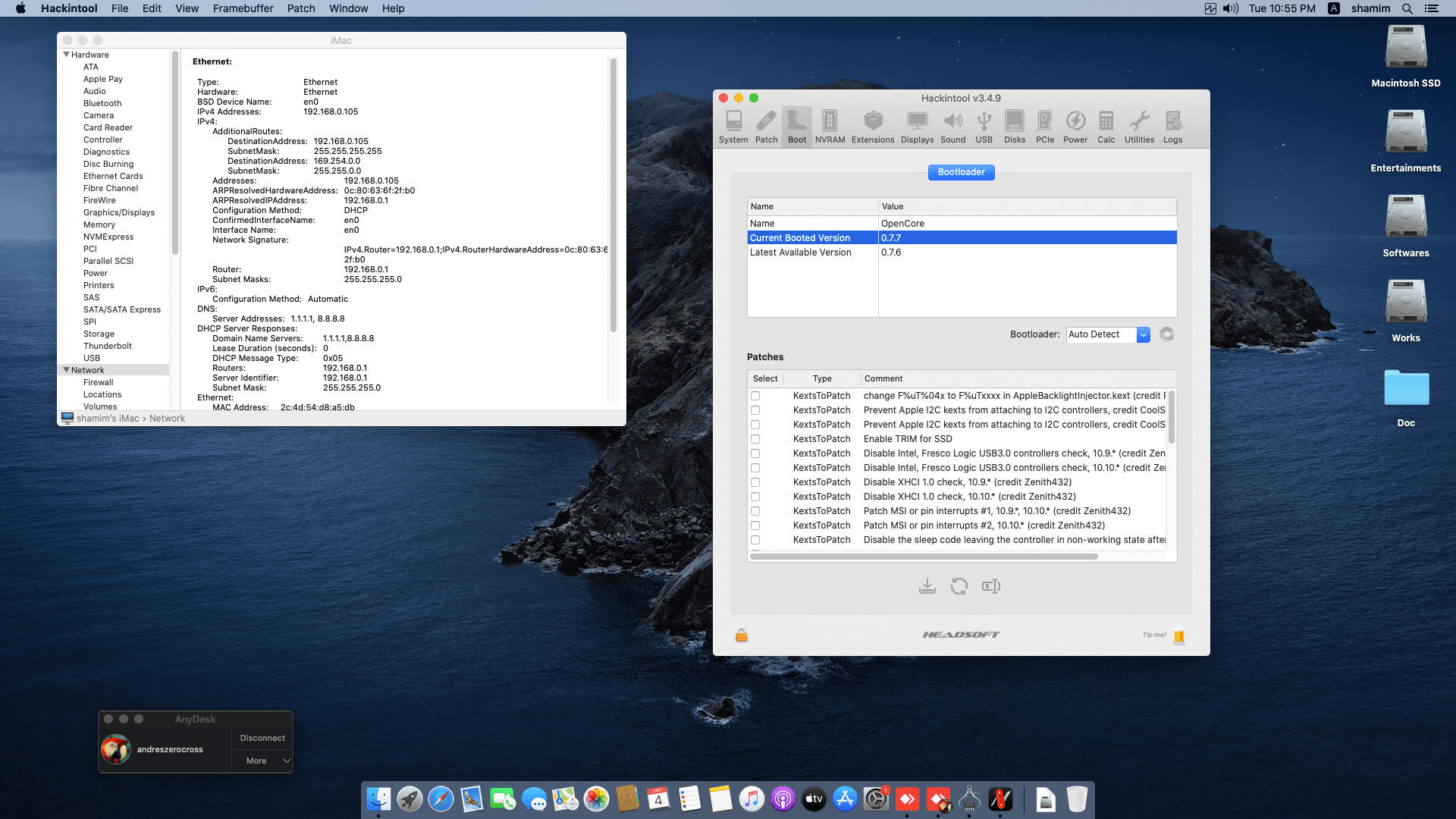Open App Store from the Dock
This screenshot has height=819, width=1456.
(845, 799)
